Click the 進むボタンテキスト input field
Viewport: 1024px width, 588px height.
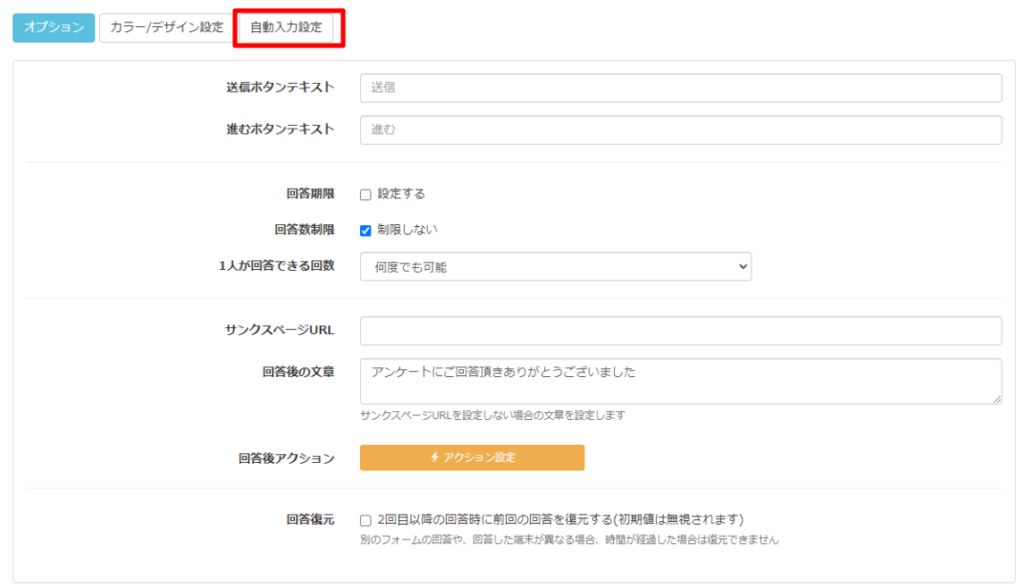pos(680,129)
